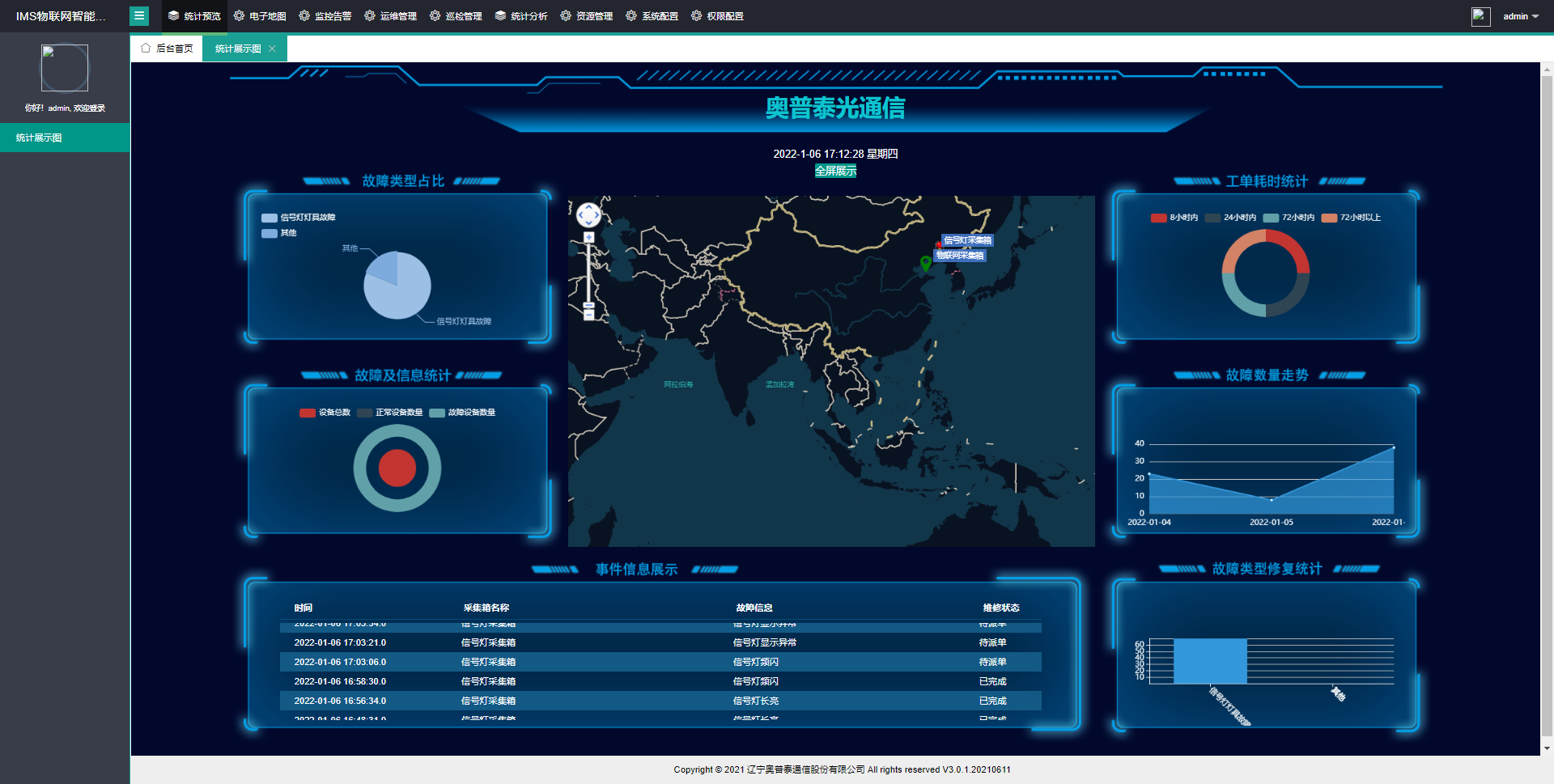Viewport: 1554px width, 784px height.
Task: Click the small admin avatar in header
Action: (x=1480, y=16)
